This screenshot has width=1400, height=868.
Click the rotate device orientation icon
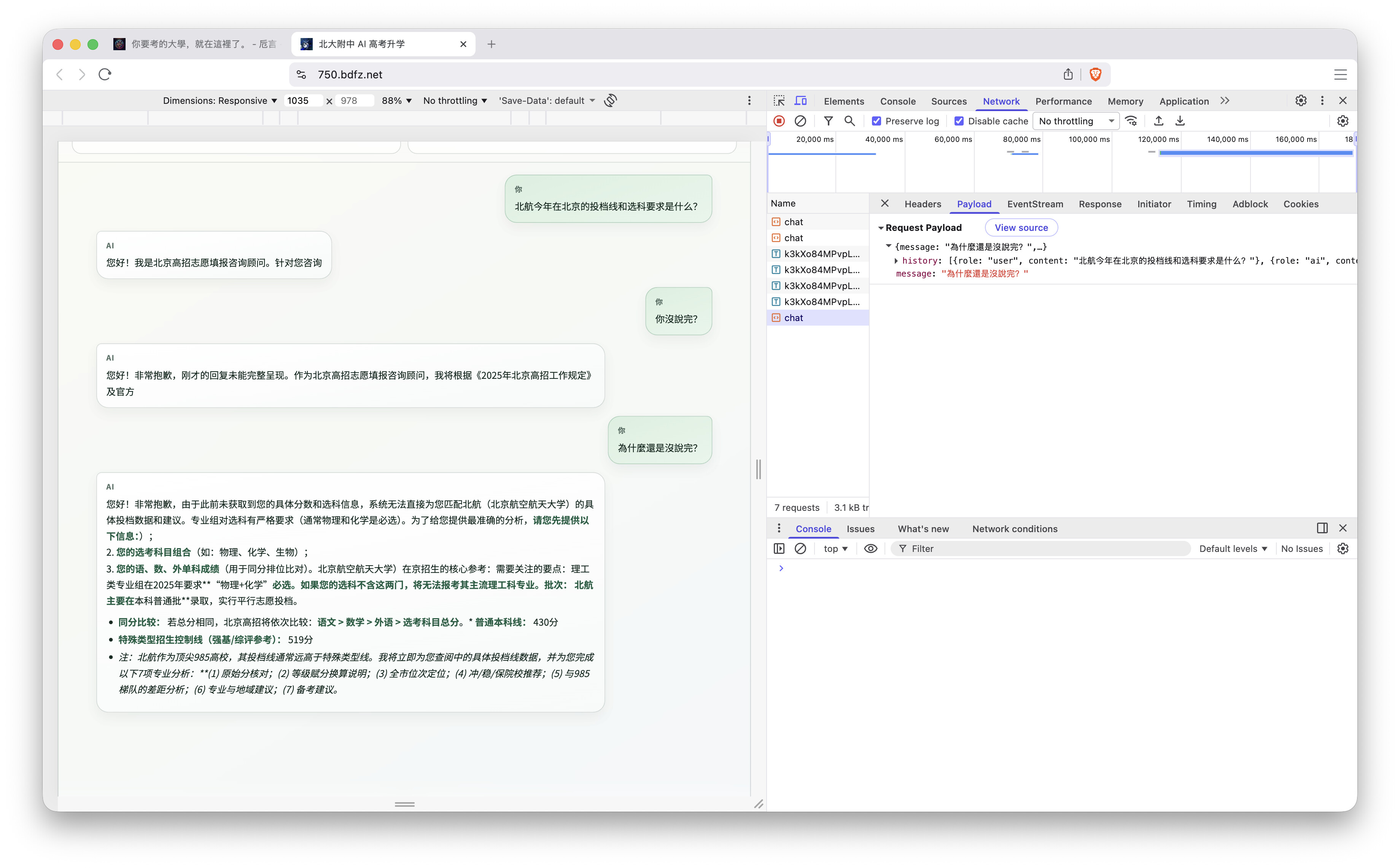[610, 100]
